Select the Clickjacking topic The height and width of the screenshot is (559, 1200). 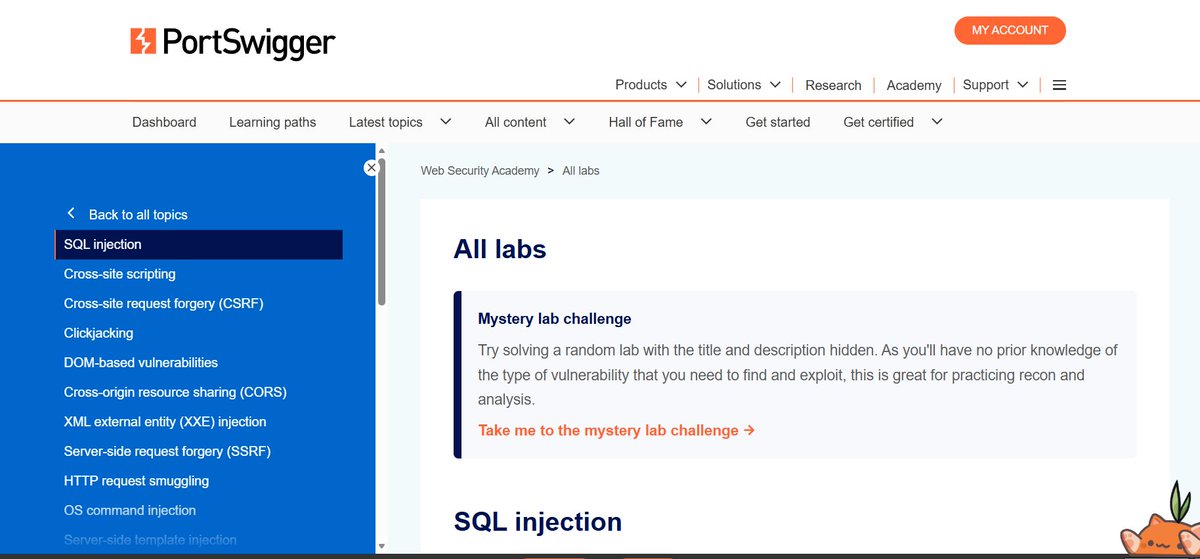click(98, 333)
